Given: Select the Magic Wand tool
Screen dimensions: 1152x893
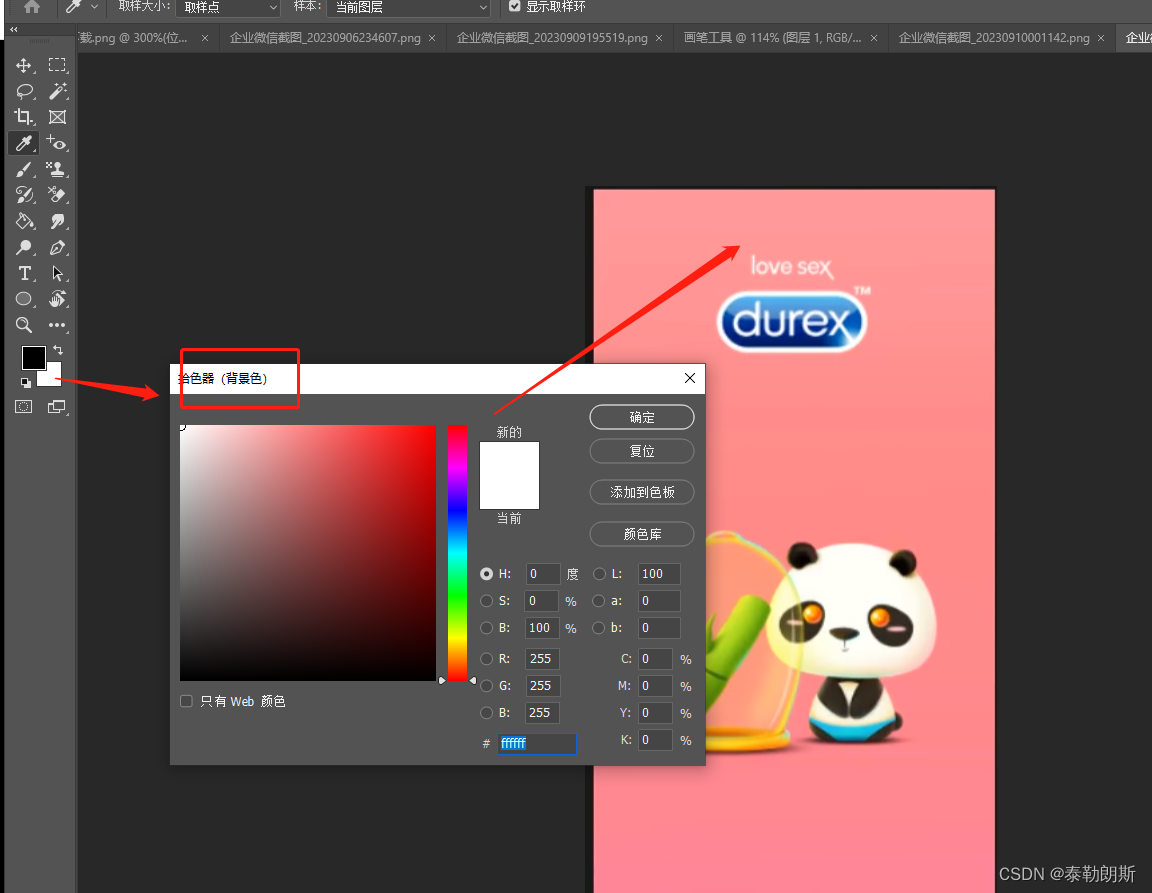Looking at the screenshot, I should (x=57, y=91).
